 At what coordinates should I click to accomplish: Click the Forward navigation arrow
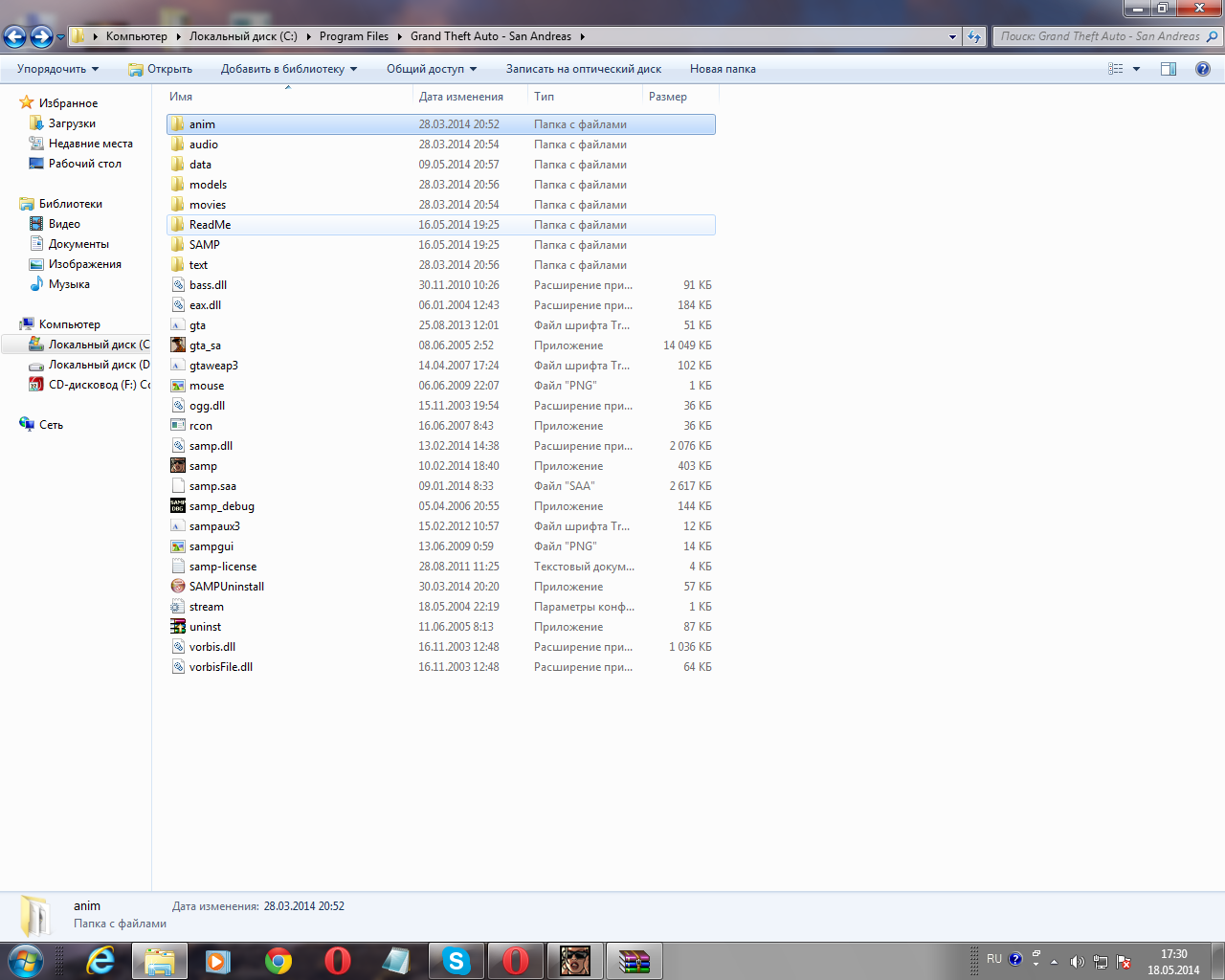coord(41,36)
